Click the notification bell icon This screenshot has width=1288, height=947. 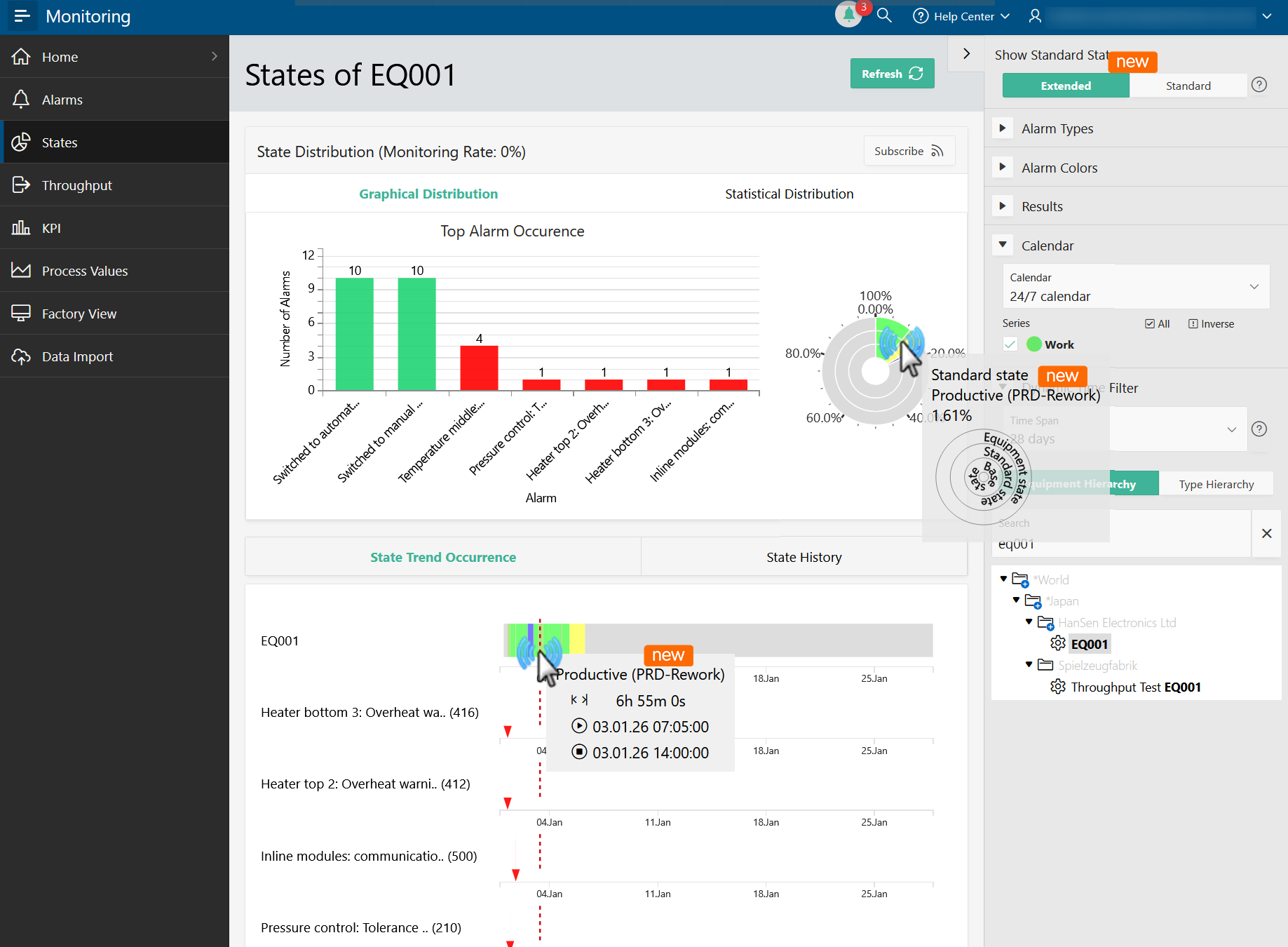(x=848, y=15)
